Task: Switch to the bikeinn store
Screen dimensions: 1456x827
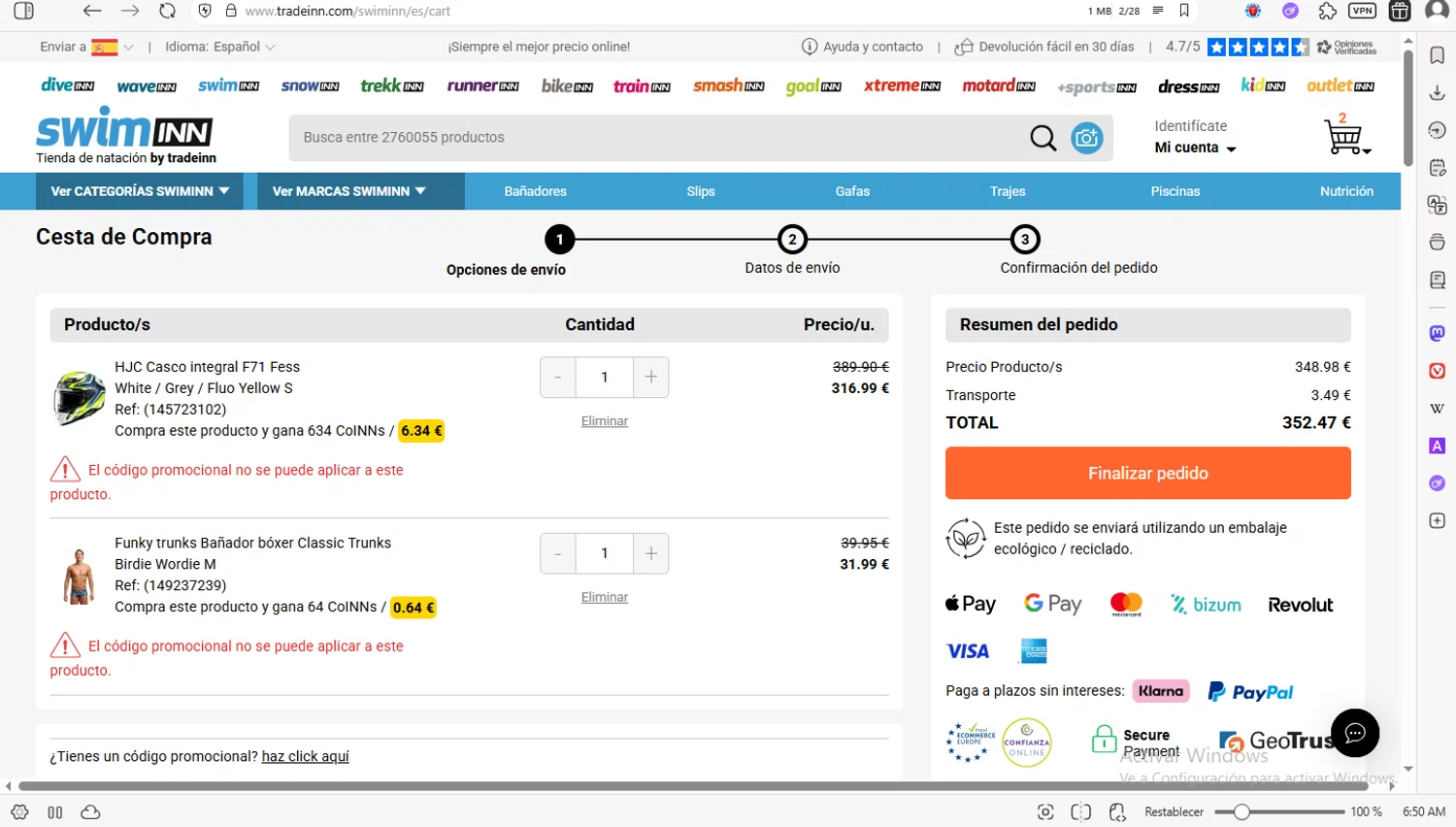Action: (567, 86)
